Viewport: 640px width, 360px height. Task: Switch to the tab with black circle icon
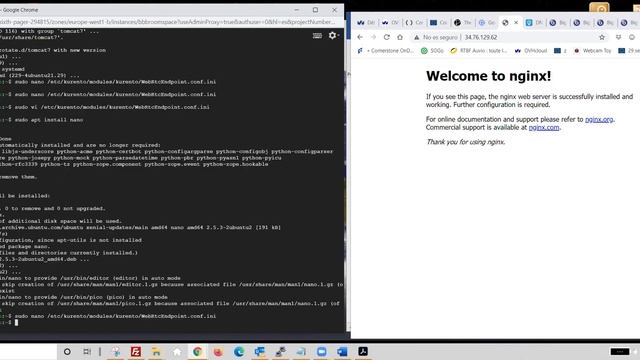tap(462, 23)
